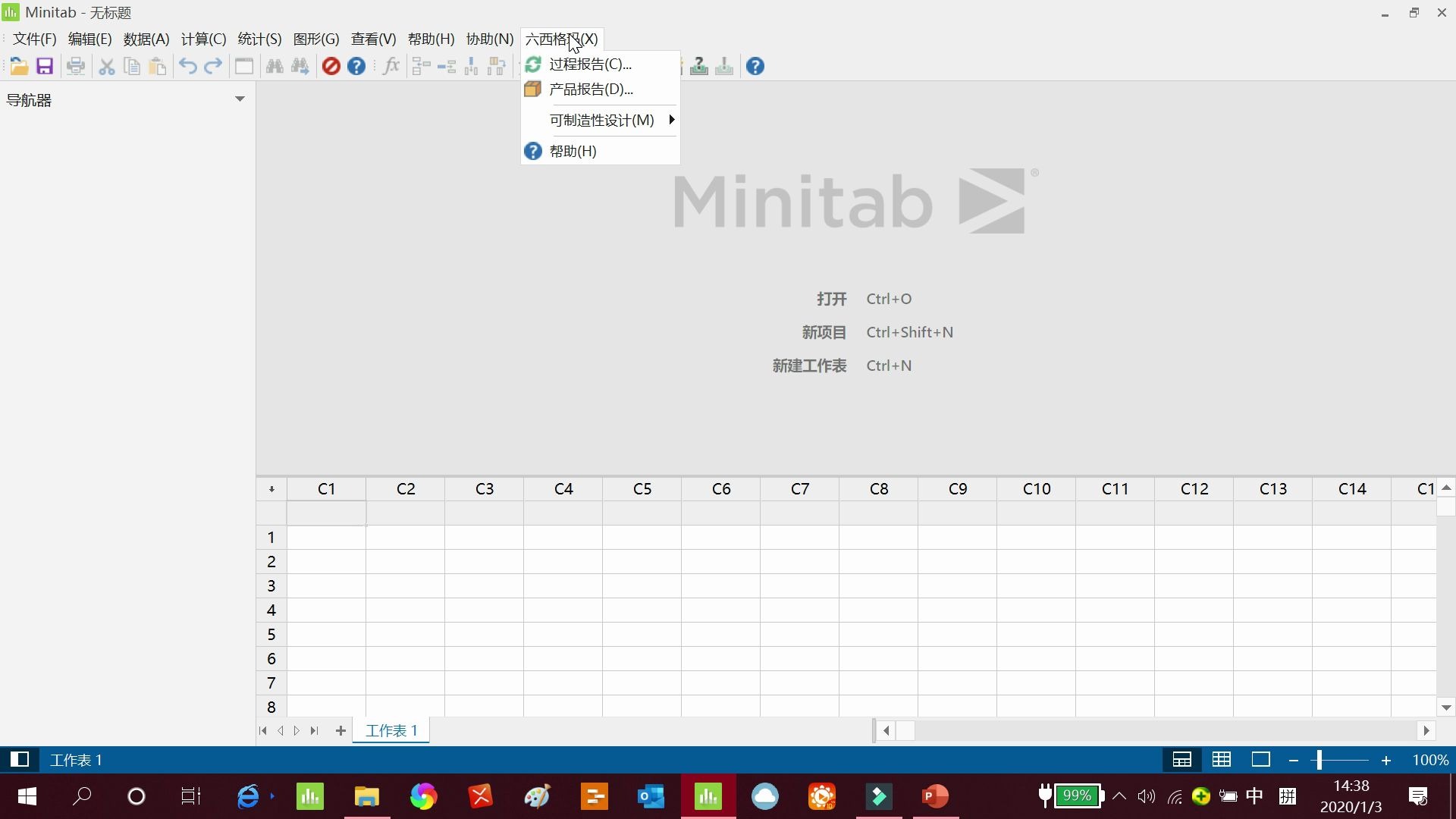Select the insert function fx tool
Viewport: 1456px width, 819px height.
(390, 66)
